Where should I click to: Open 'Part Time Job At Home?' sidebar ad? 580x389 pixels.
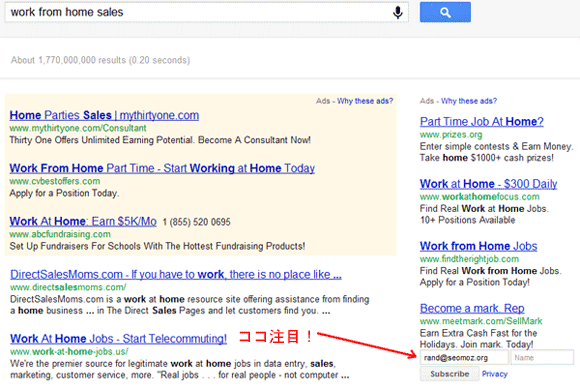coord(482,122)
